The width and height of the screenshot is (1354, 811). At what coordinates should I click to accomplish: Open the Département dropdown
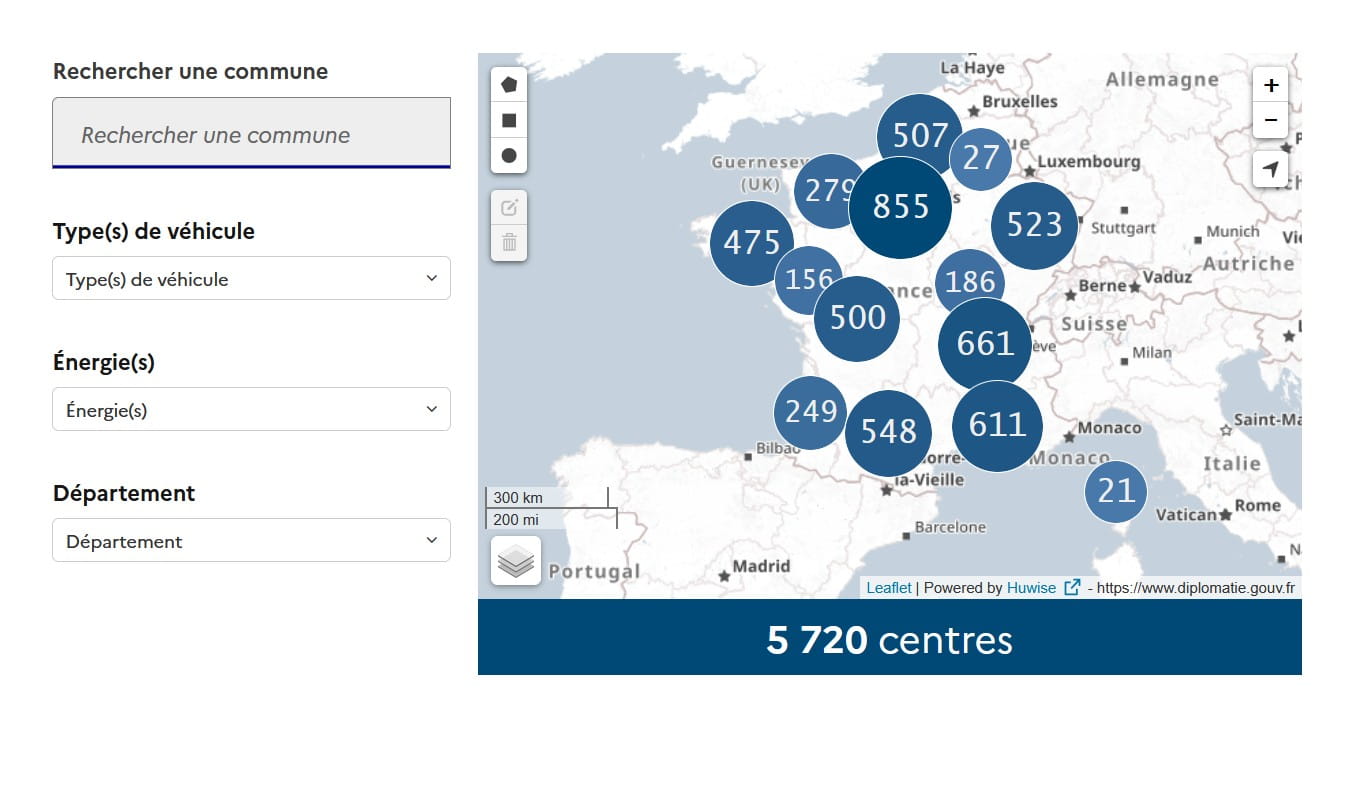tap(251, 541)
